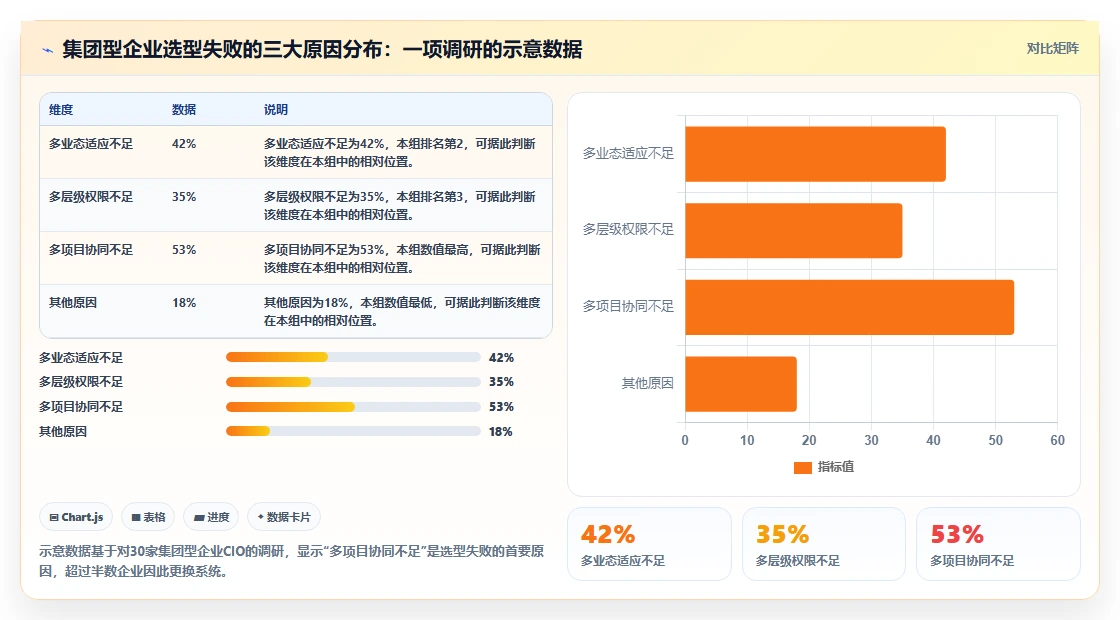This screenshot has height=620, width=1120.
Task: Click the 42% table cell
Action: point(184,144)
